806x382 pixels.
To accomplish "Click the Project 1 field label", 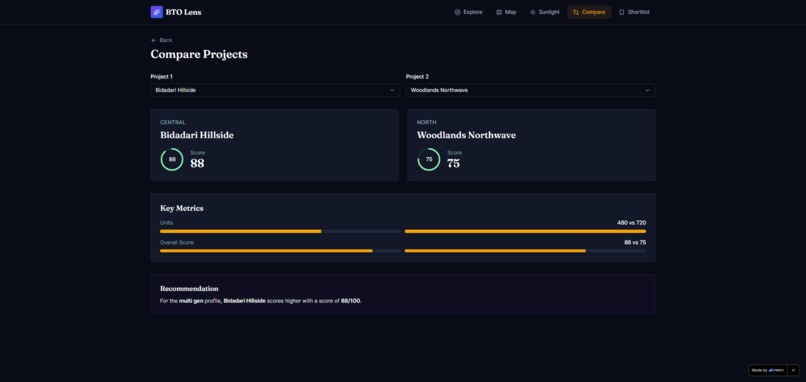I will [161, 77].
